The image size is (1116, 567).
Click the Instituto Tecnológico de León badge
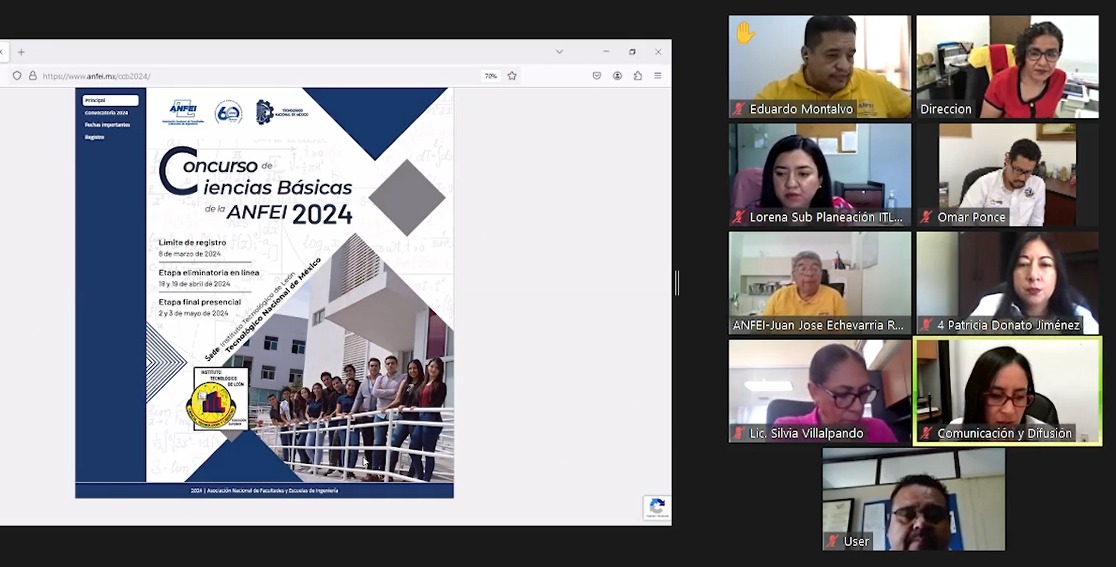221,398
